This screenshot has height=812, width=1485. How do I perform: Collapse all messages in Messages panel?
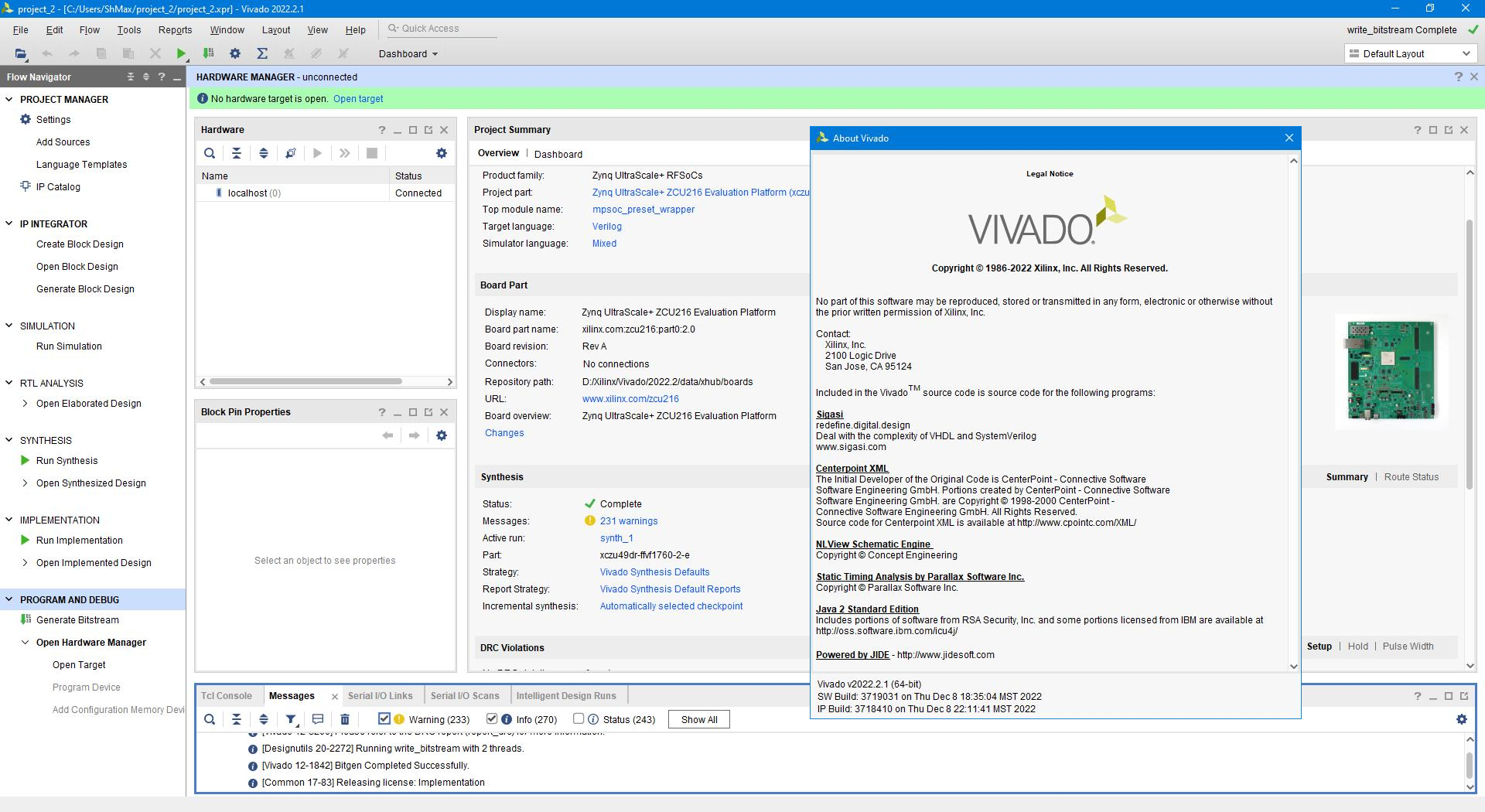point(237,719)
